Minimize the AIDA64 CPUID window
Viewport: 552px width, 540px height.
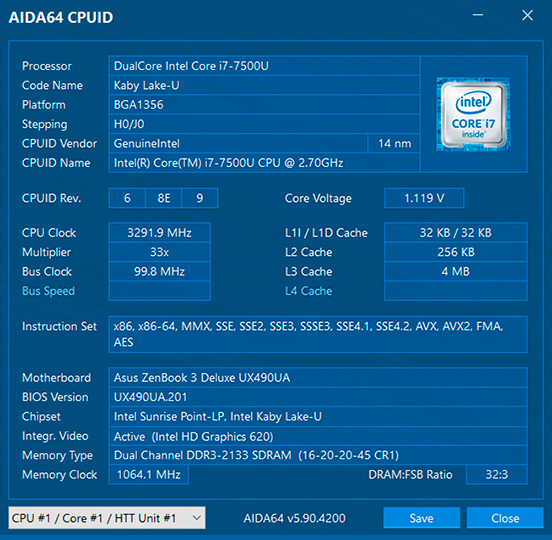click(x=478, y=15)
